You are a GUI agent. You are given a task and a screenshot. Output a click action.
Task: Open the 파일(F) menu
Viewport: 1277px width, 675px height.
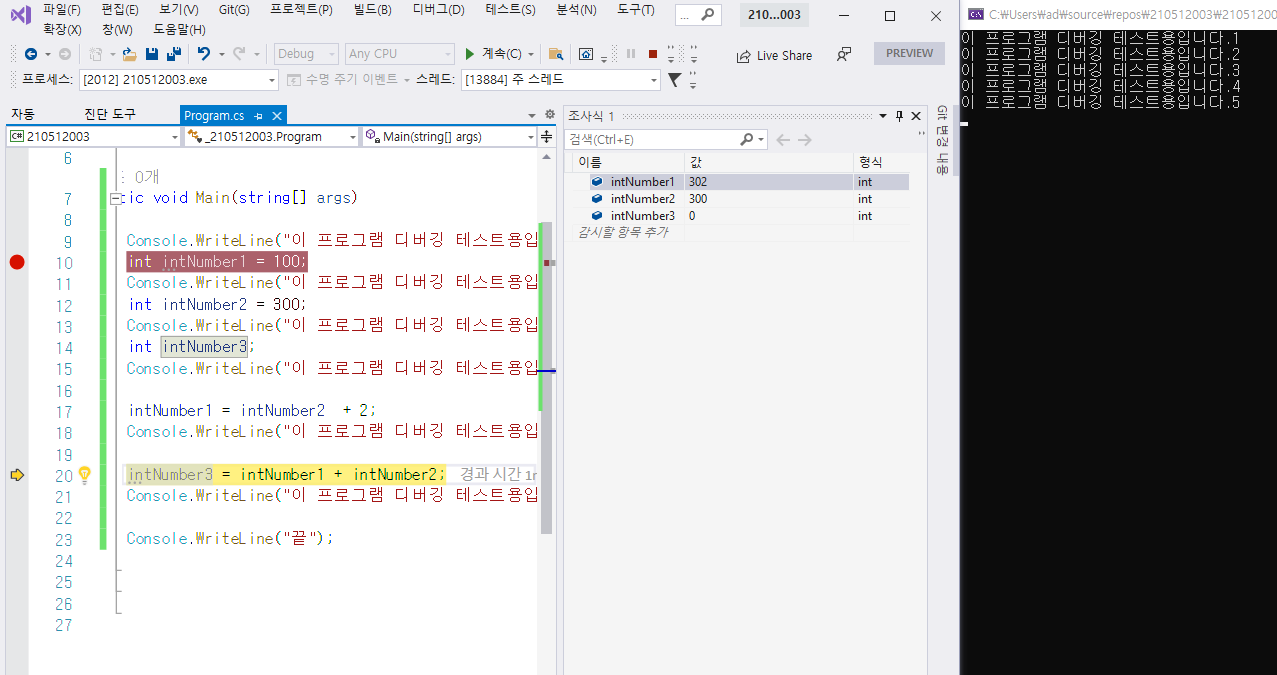(x=62, y=10)
